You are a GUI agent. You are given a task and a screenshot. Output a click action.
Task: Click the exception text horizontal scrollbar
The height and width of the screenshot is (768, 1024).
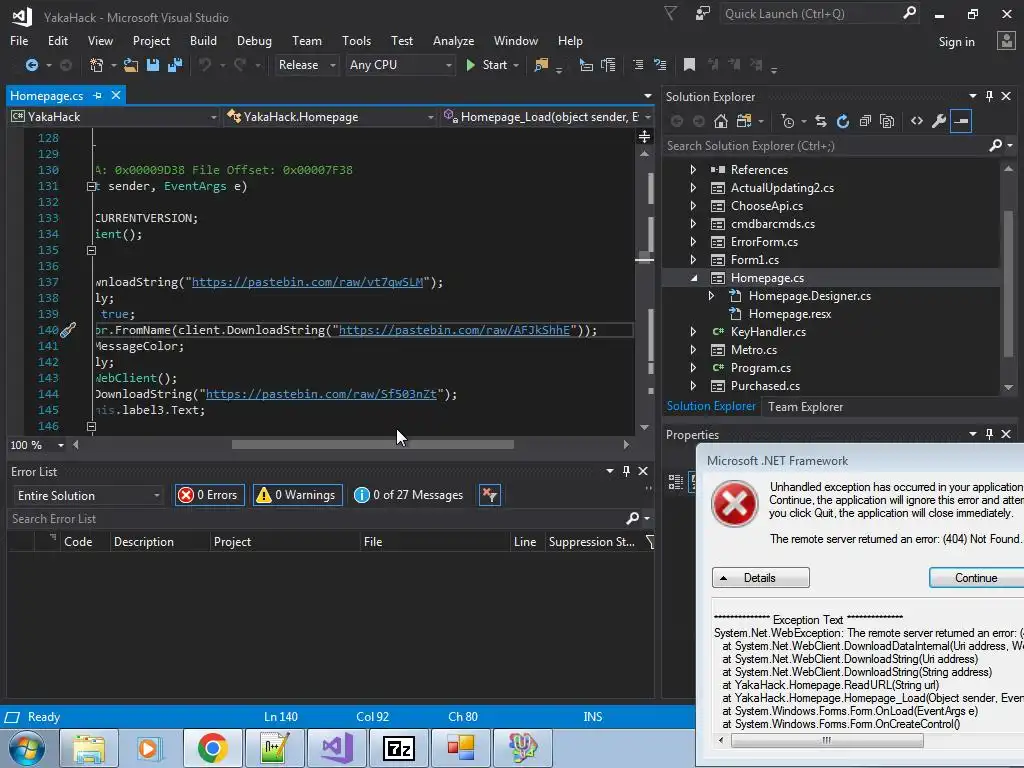click(827, 741)
